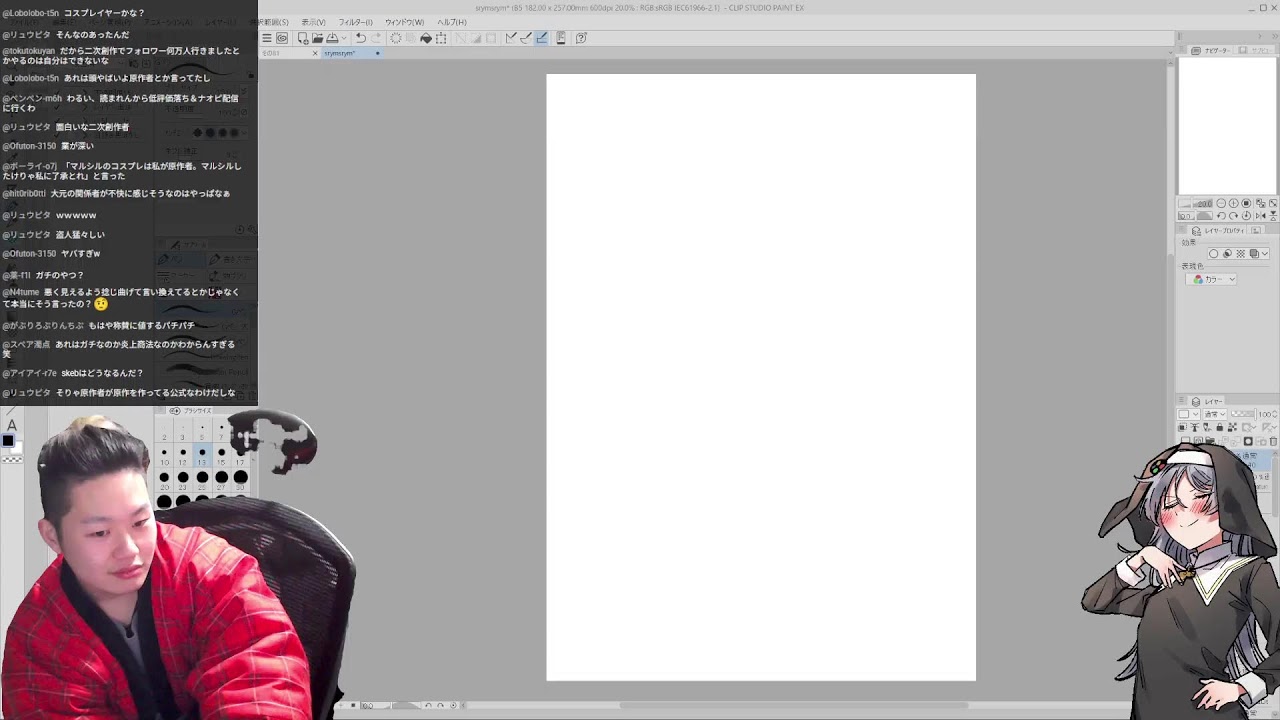The width and height of the screenshot is (1280, 720).
Task: Select brush size 13 preset
Action: pos(202,456)
